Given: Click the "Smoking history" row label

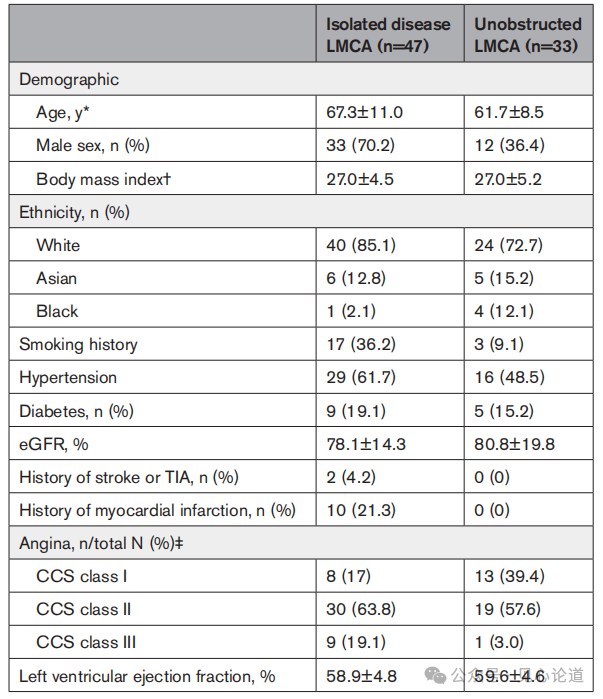Looking at the screenshot, I should (78, 344).
